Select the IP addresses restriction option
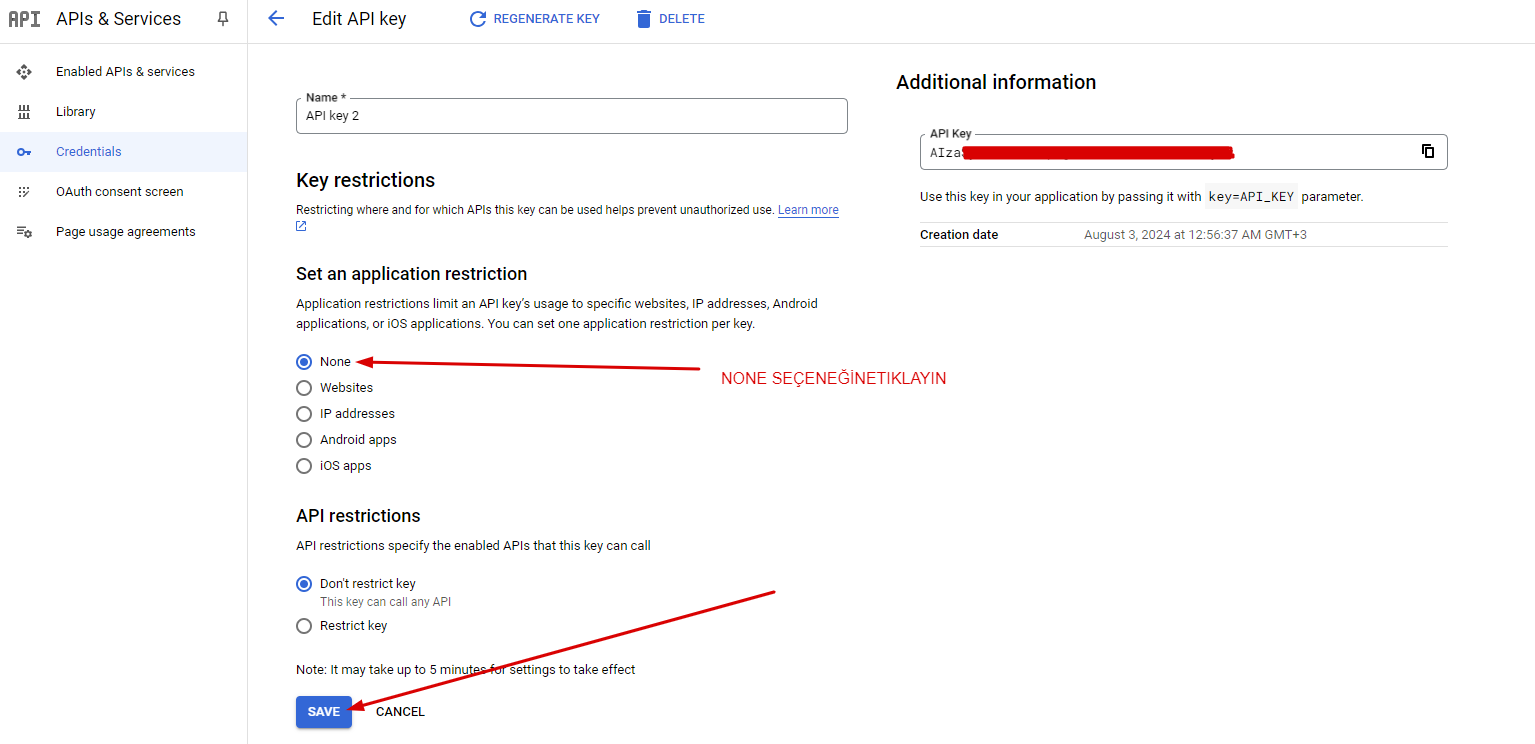The height and width of the screenshot is (744, 1535). (304, 414)
